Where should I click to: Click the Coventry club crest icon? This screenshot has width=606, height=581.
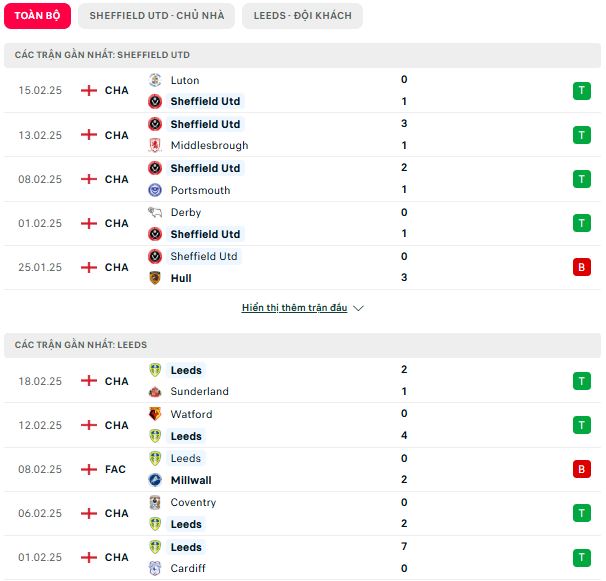(155, 502)
